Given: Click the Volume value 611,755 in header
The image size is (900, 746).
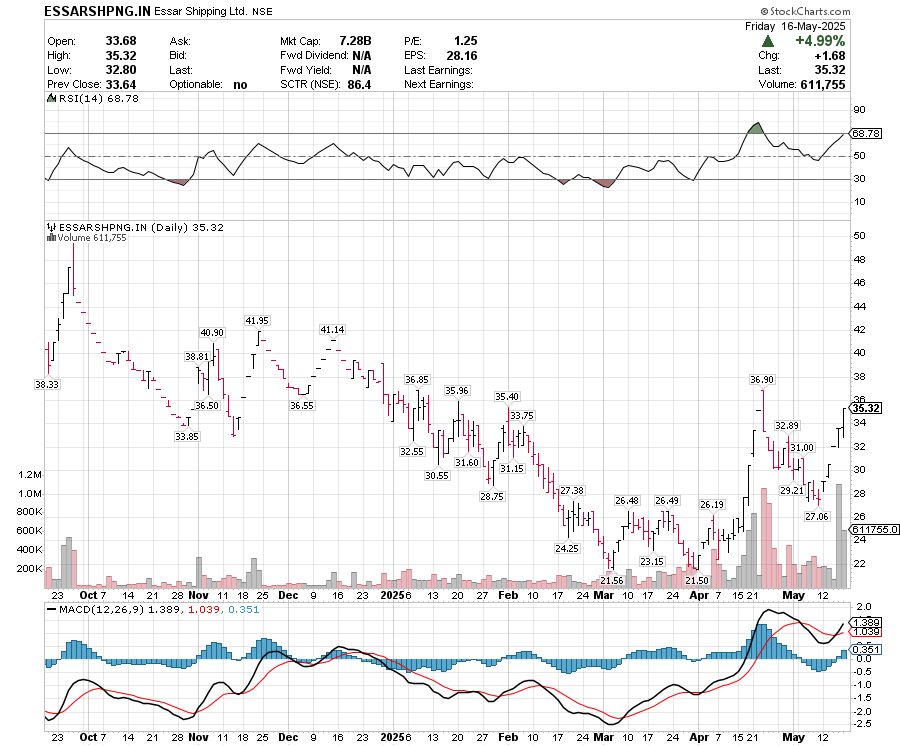Looking at the screenshot, I should click(823, 84).
